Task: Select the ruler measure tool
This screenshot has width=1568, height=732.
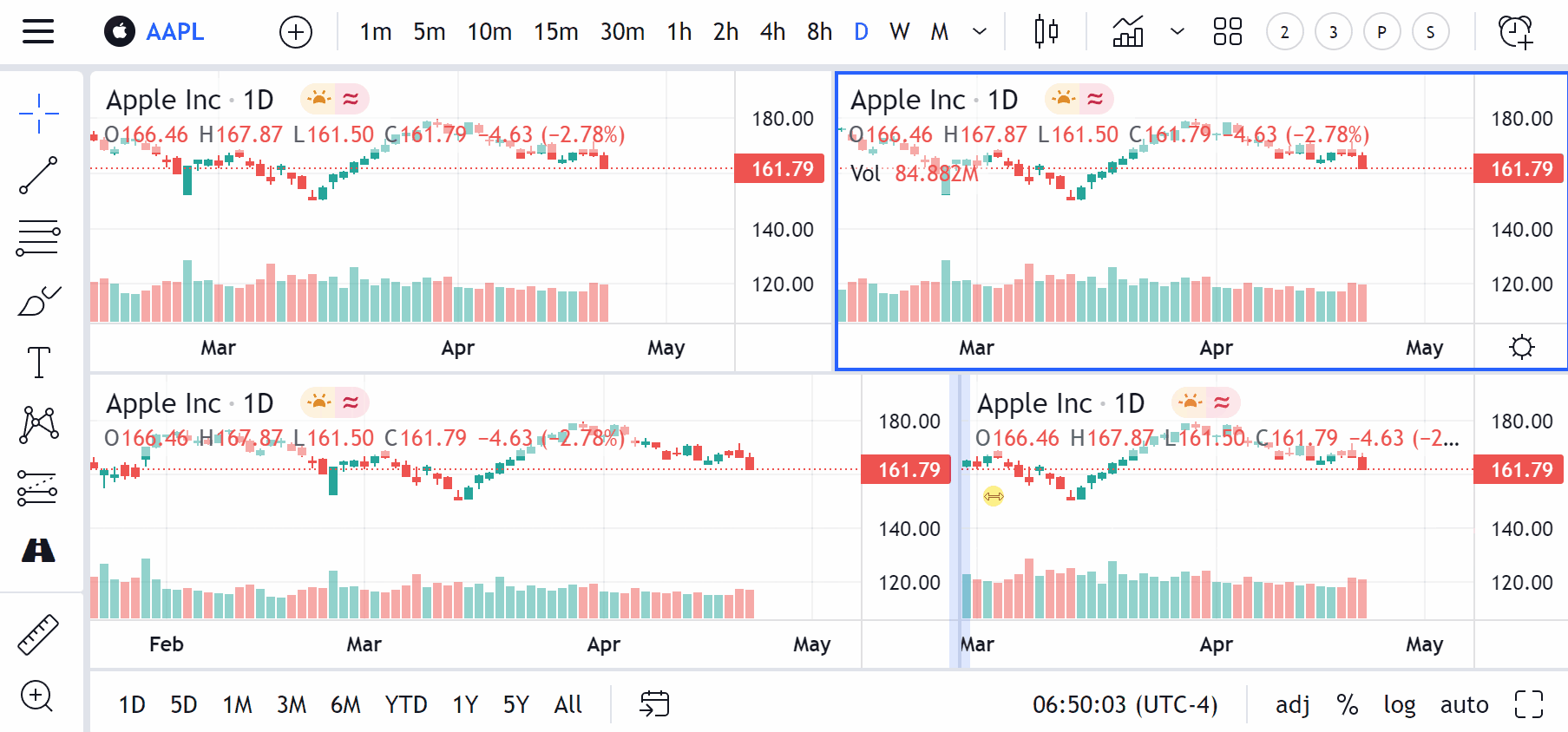Action: [38, 634]
